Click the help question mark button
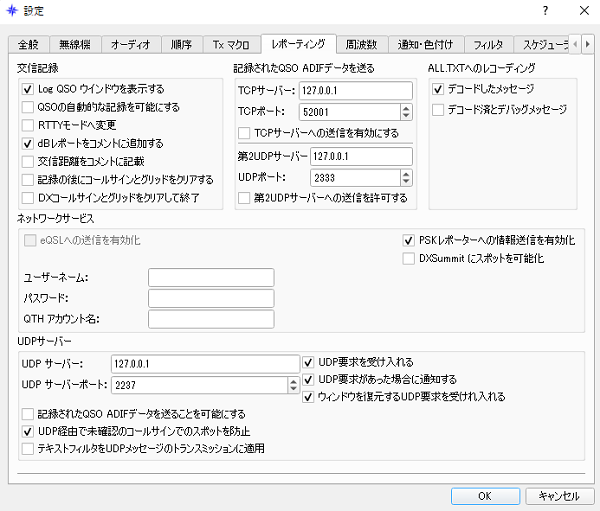The image size is (600, 511). pyautogui.click(x=545, y=11)
